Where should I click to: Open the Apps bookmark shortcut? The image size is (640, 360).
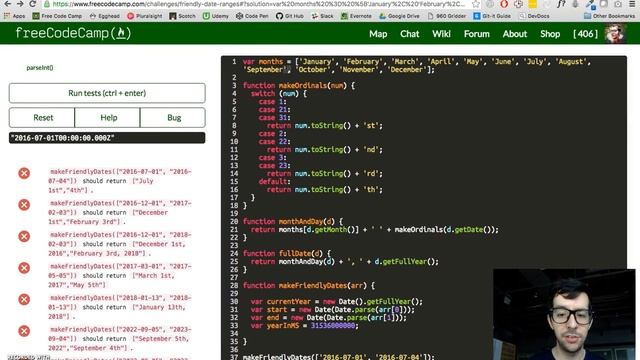14,16
